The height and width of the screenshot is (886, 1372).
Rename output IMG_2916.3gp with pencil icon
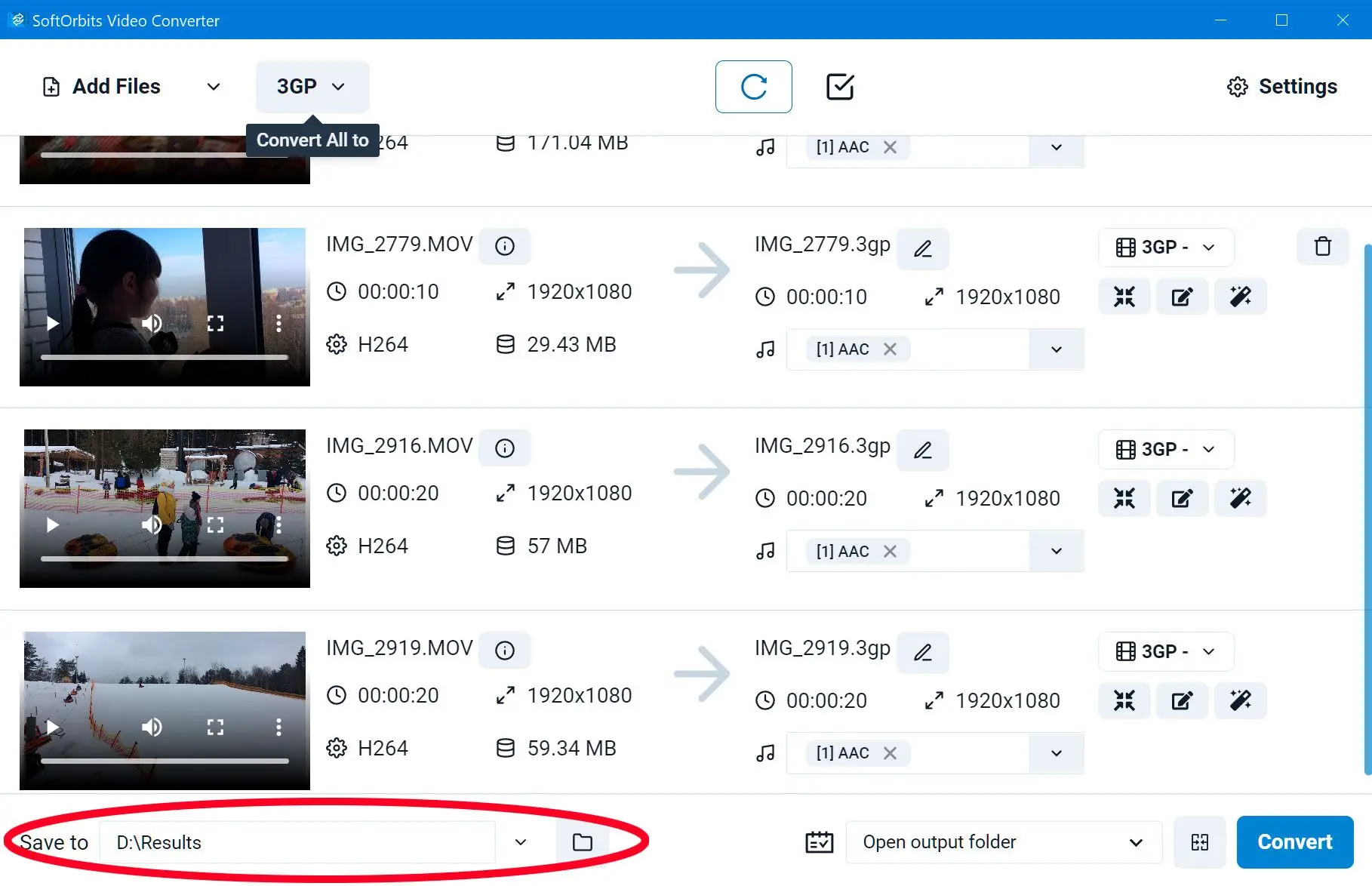point(922,451)
